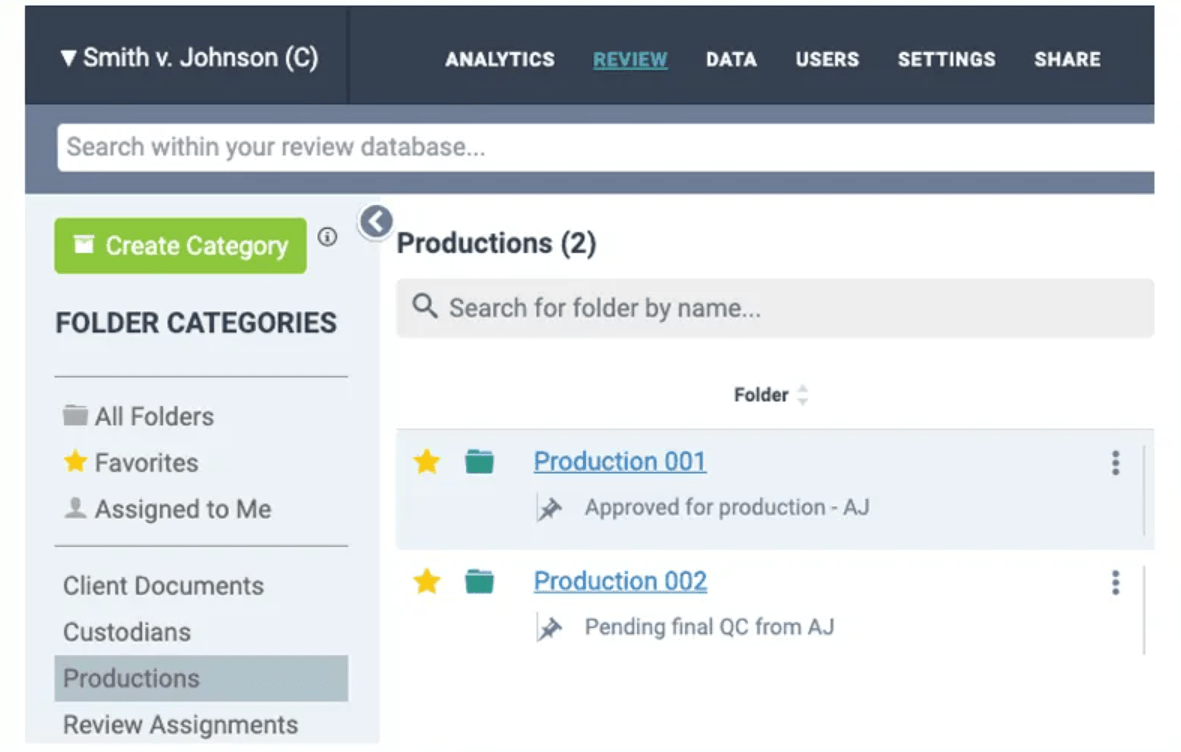Select the Client Documents category
1181x752 pixels.
[x=163, y=585]
